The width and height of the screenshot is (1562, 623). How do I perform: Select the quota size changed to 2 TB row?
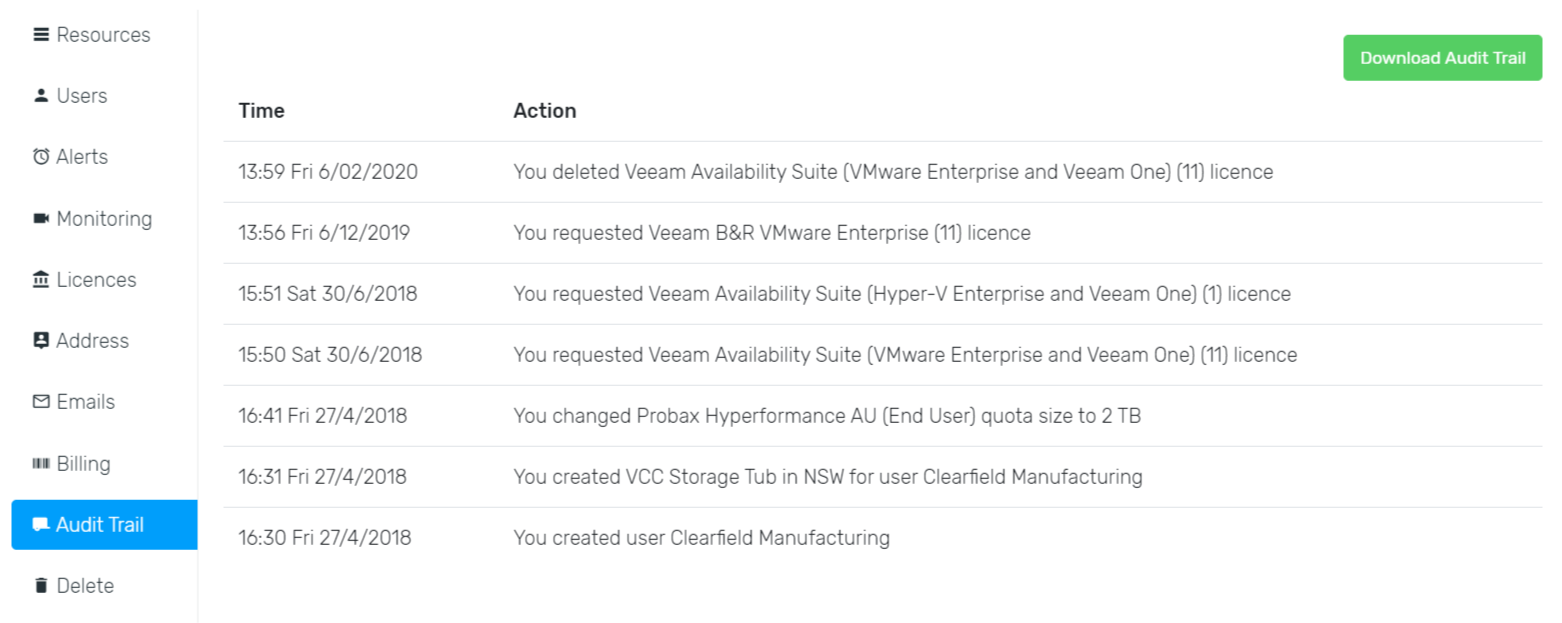tap(883, 416)
